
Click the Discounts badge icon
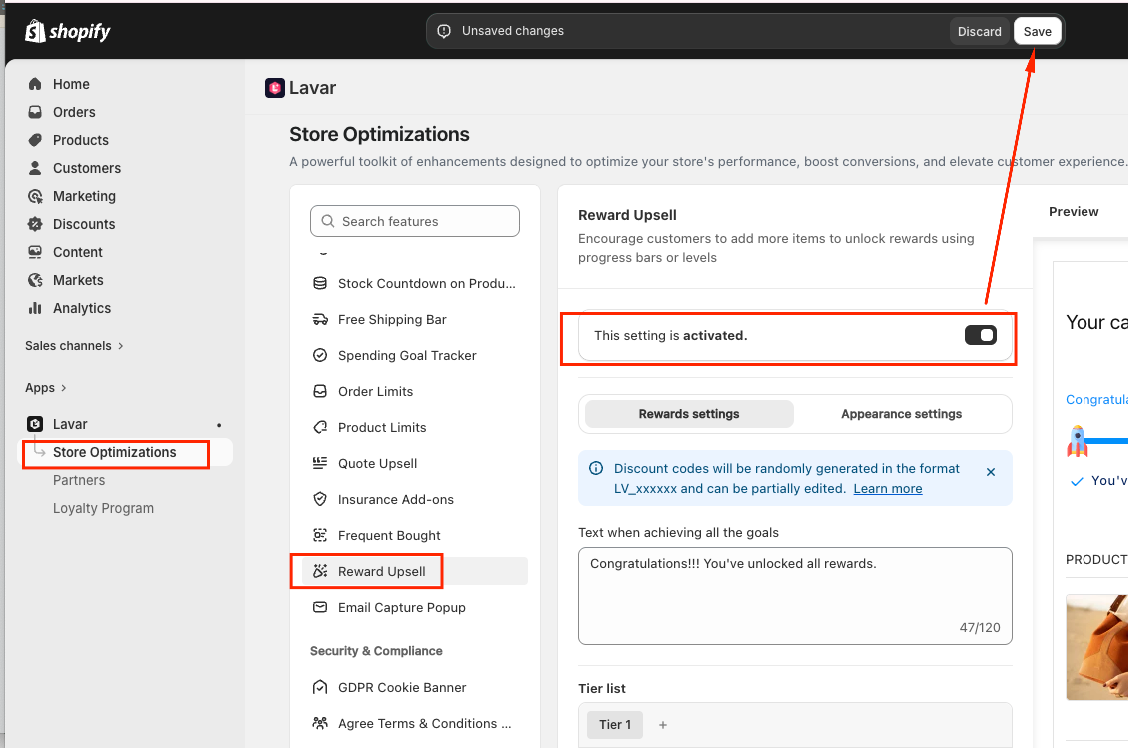(35, 224)
